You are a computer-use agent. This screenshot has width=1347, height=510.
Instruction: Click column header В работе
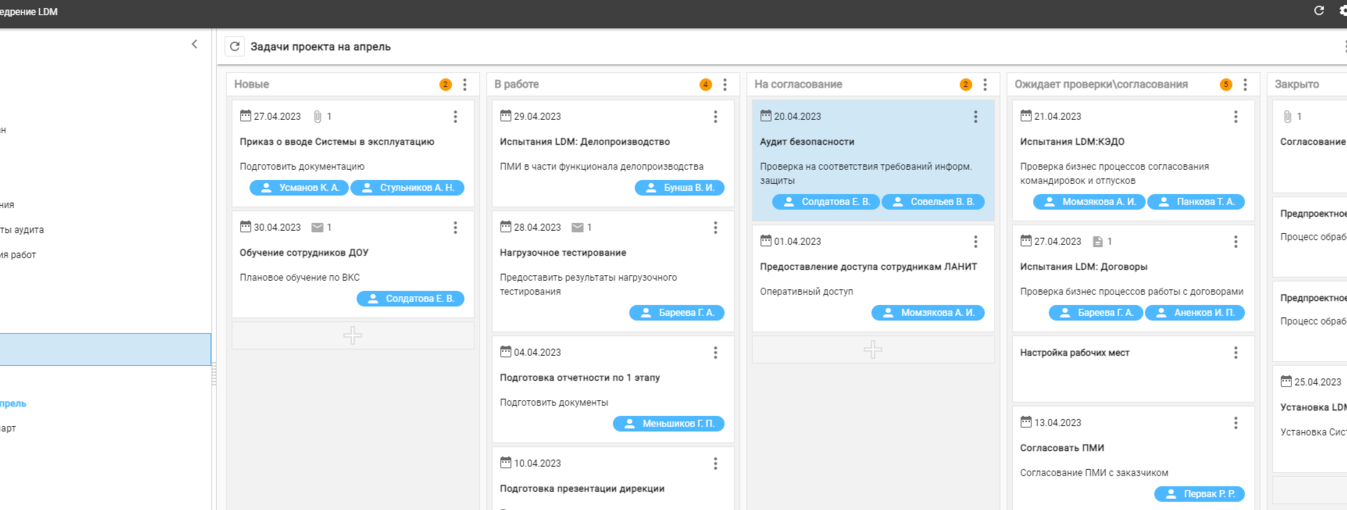(x=517, y=85)
